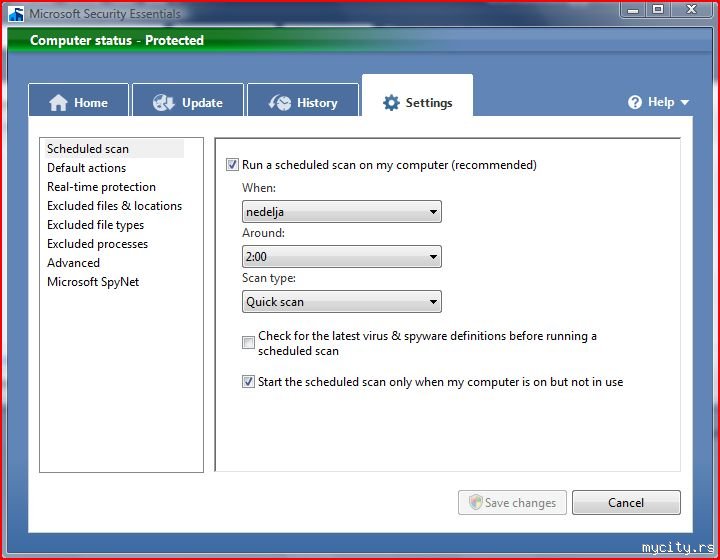
Task: Click the 'Run a scheduled scan' label text
Action: pos(389,165)
